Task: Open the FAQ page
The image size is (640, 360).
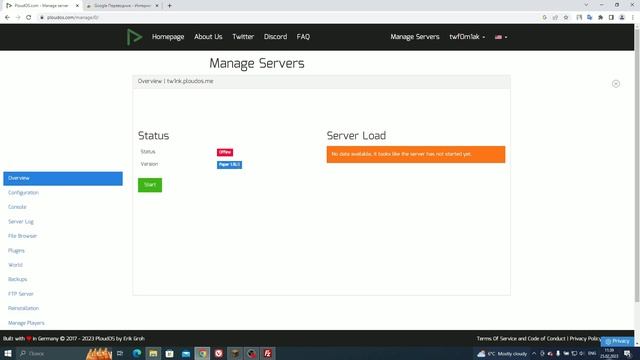Action: tap(303, 37)
